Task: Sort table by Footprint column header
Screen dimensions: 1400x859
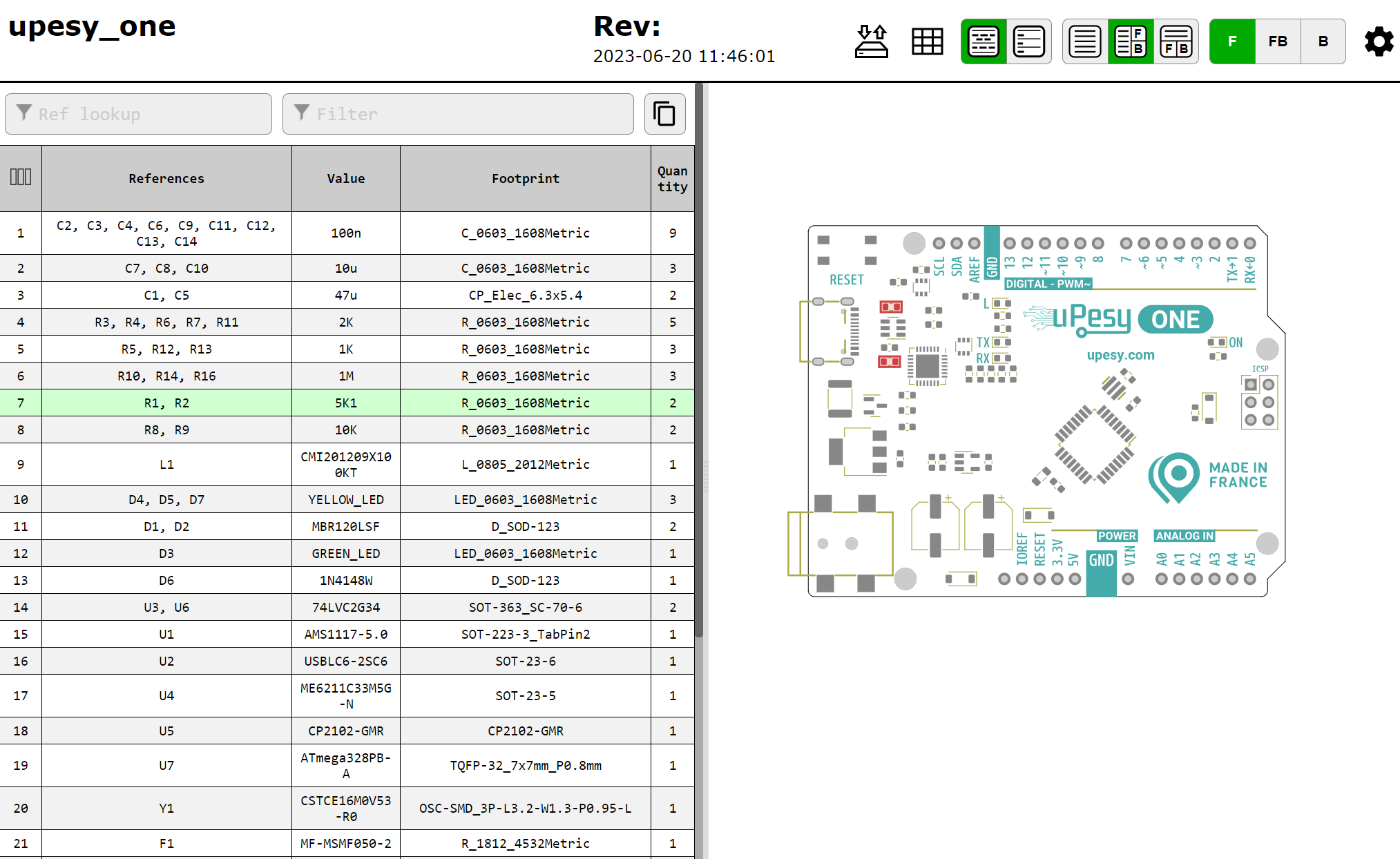Action: coord(526,178)
